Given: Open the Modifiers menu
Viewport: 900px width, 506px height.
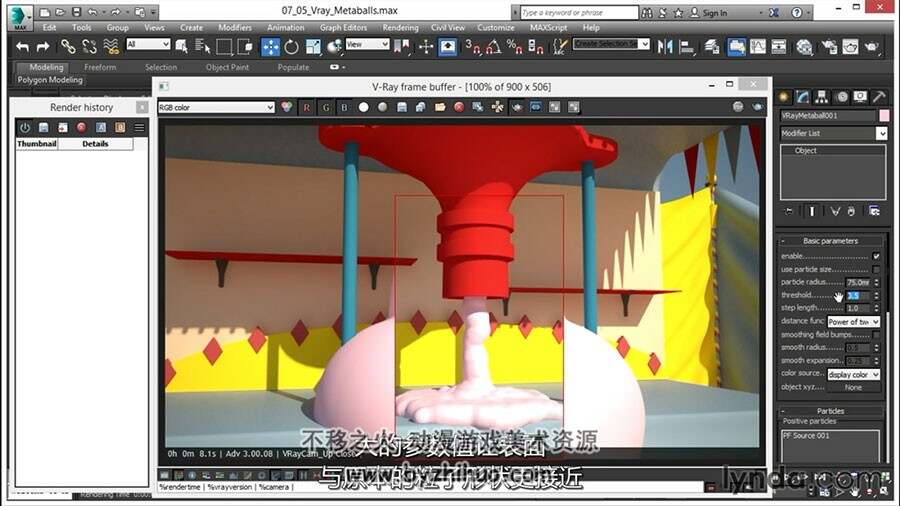Looking at the screenshot, I should click(235, 28).
